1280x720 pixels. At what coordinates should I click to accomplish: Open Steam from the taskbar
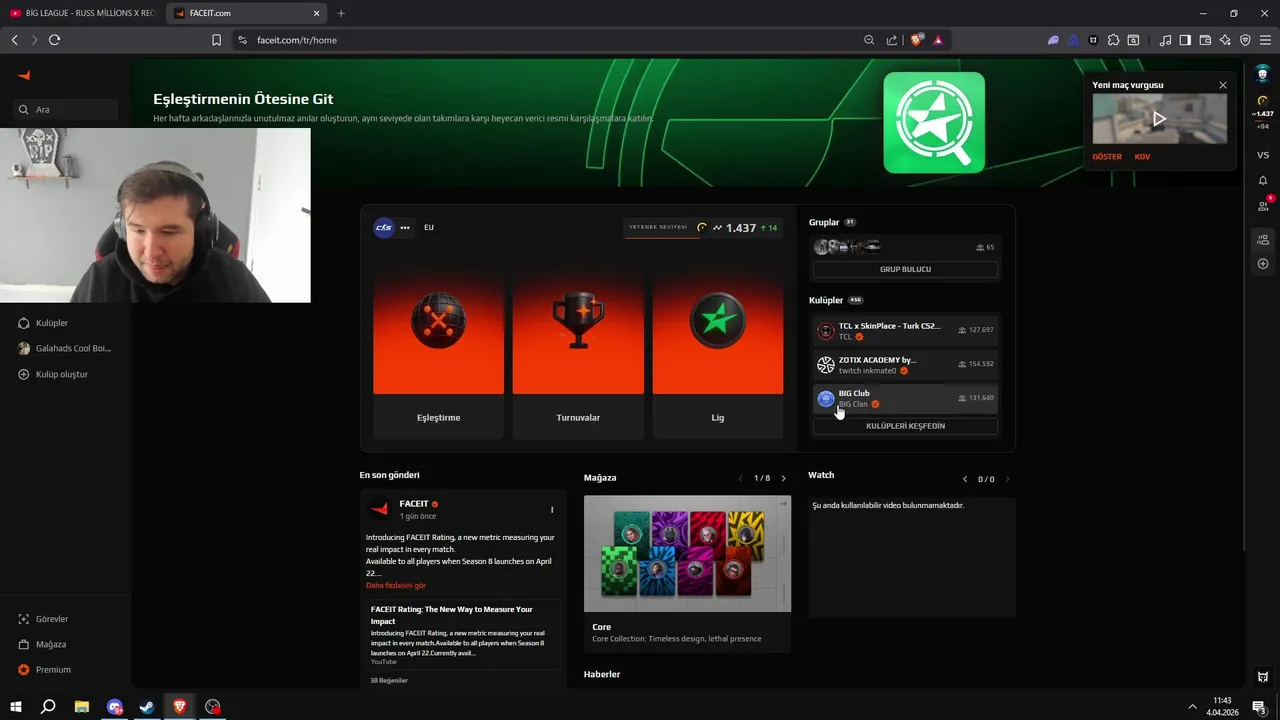point(147,707)
